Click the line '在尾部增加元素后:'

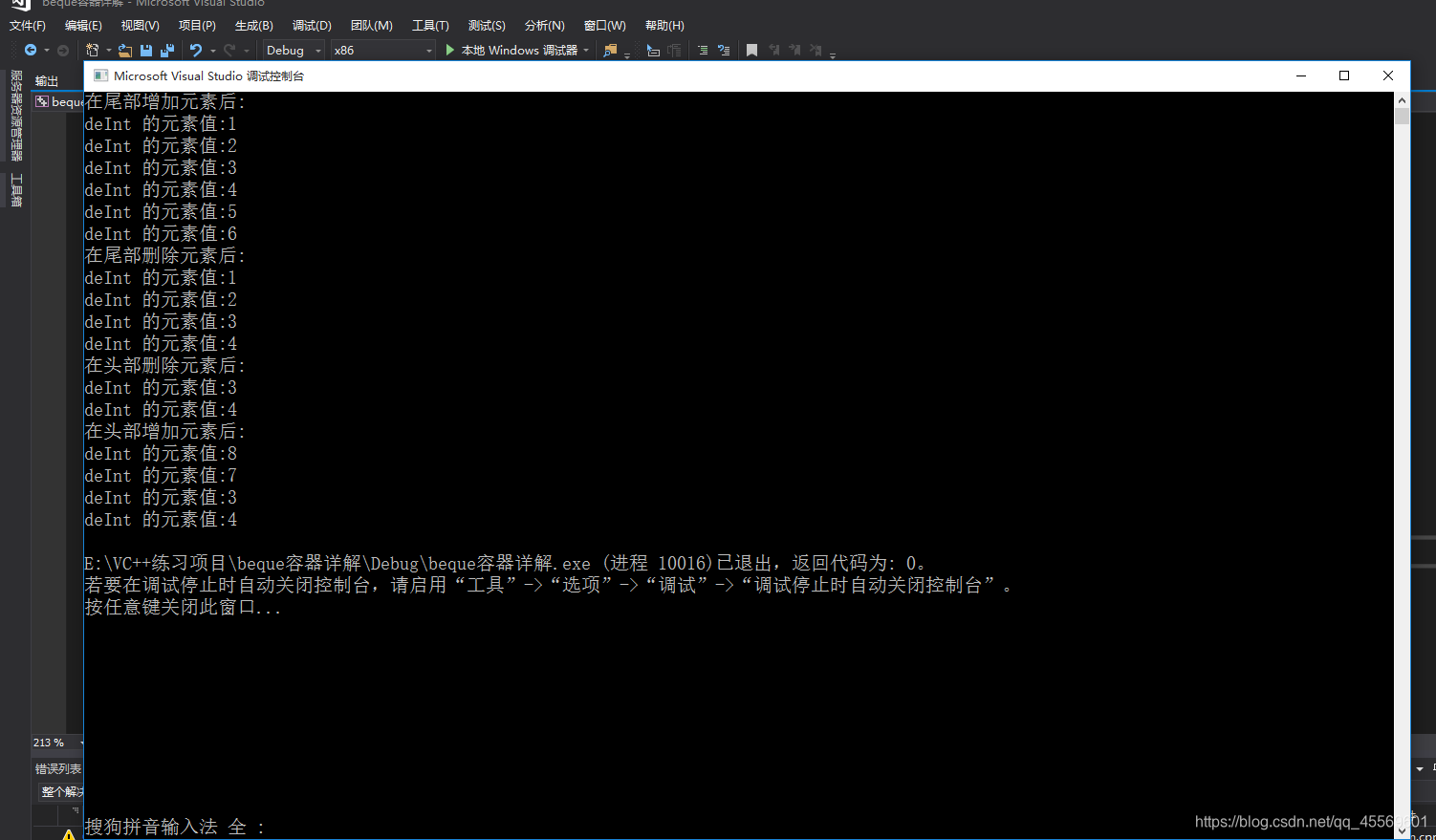point(164,101)
